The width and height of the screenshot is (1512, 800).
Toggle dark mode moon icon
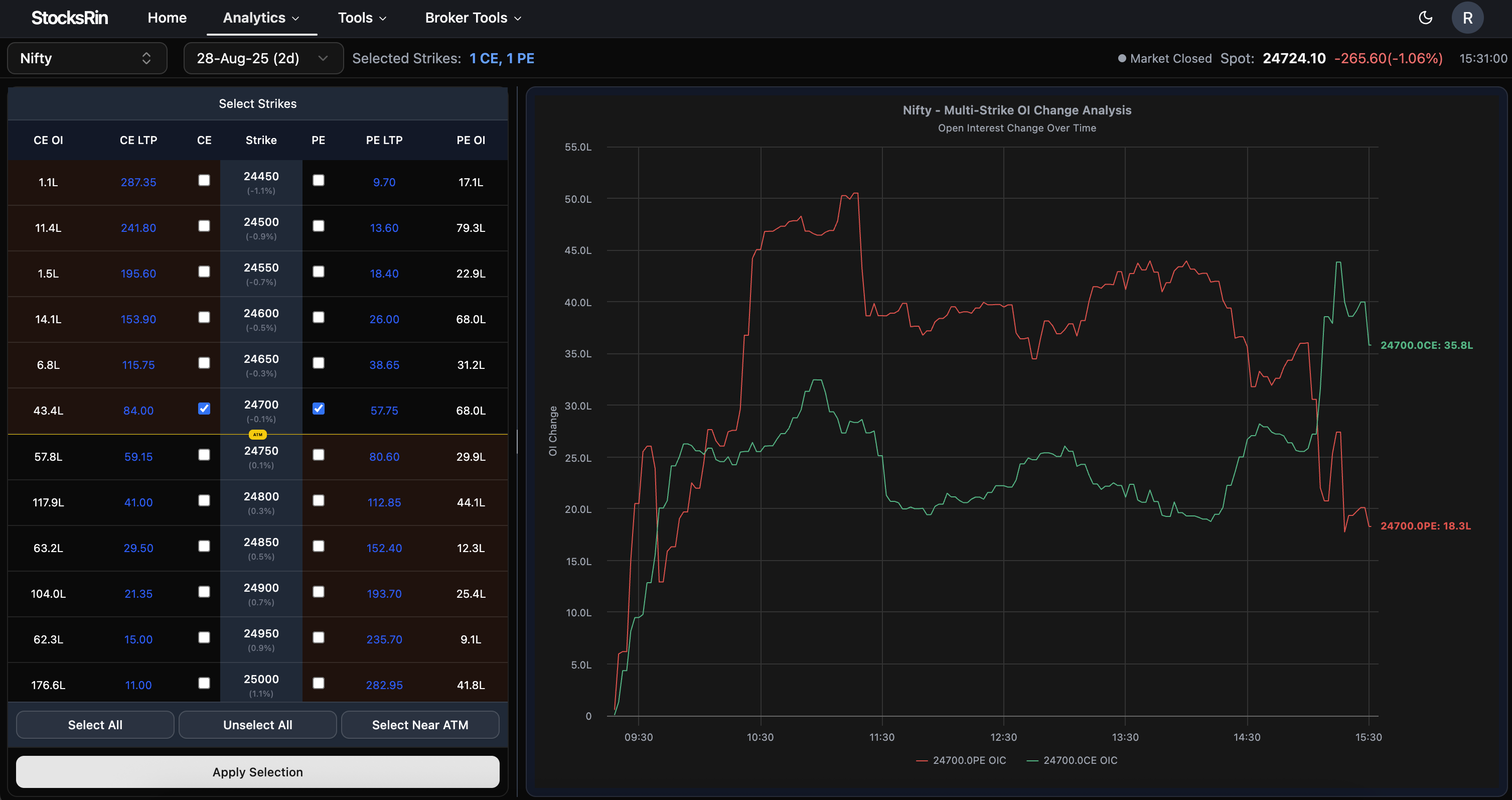[1425, 18]
